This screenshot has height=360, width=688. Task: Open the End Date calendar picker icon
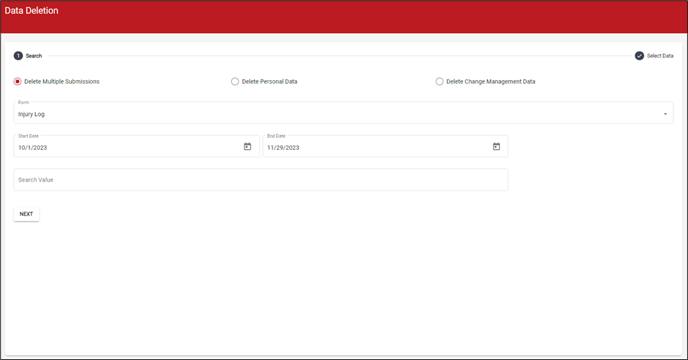[496, 147]
